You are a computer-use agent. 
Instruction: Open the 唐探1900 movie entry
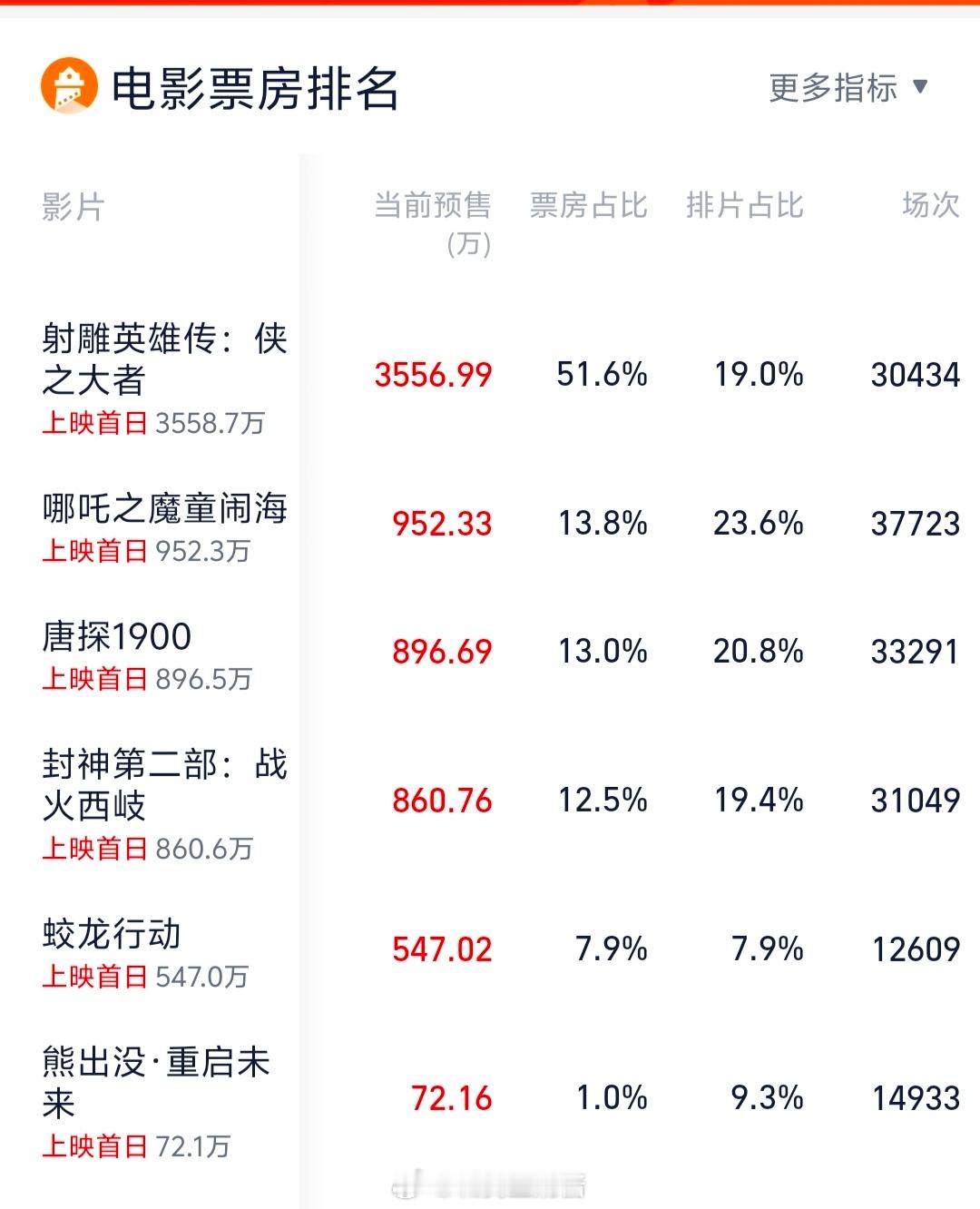(x=117, y=636)
